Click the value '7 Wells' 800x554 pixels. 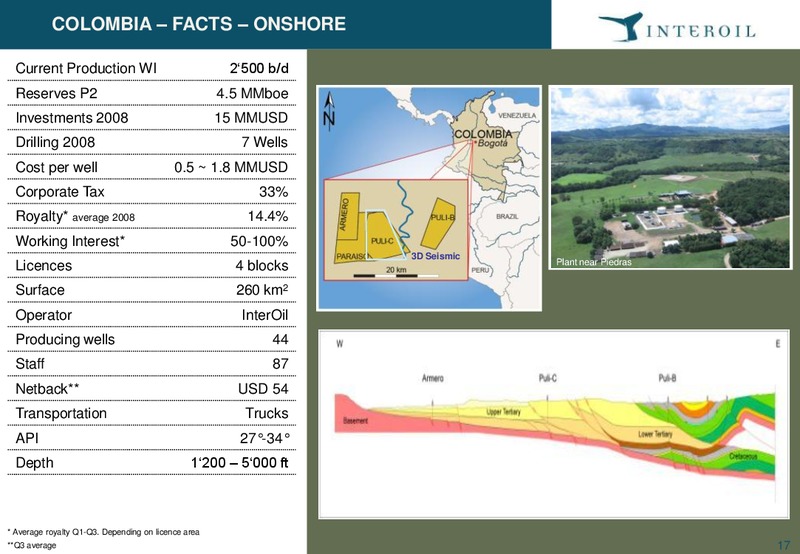265,142
